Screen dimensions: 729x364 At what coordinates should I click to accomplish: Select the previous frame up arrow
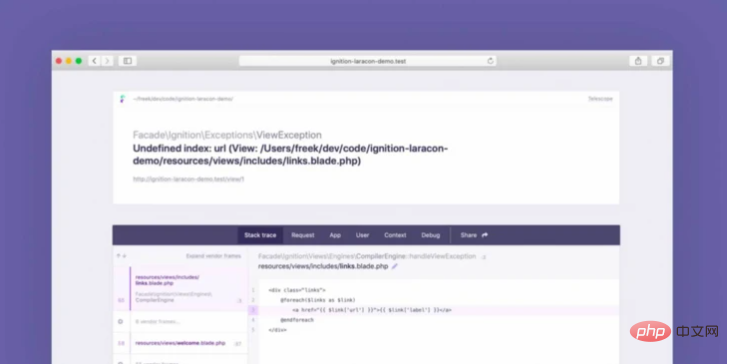119,256
